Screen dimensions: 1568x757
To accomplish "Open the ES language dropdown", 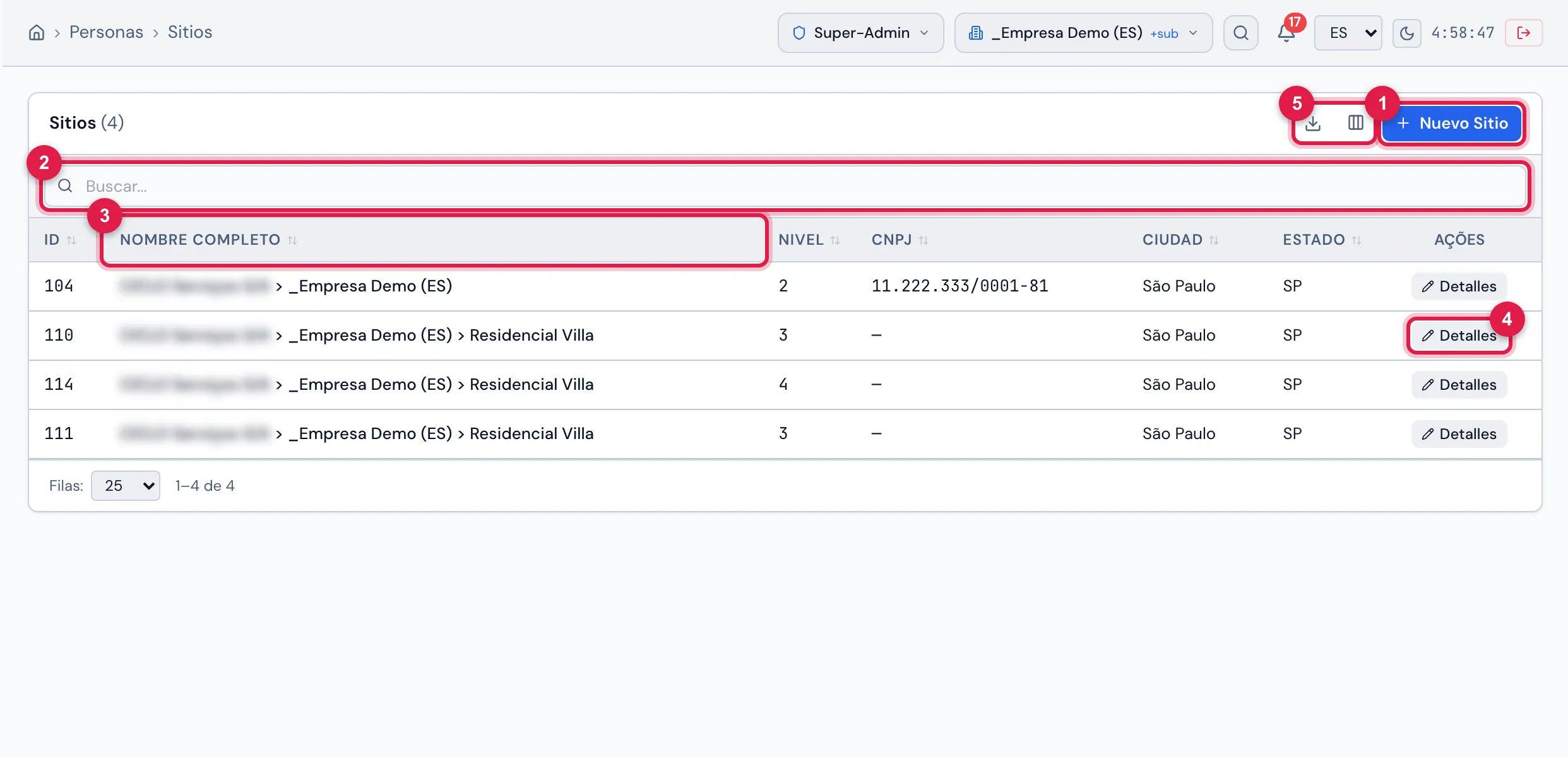I will pos(1348,33).
